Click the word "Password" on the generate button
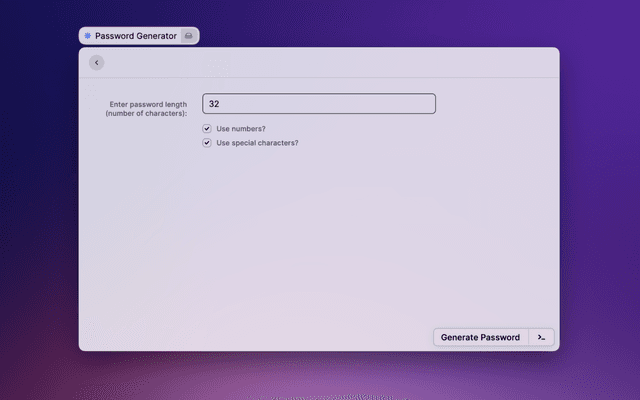Viewport: 640px width, 400px height. click(497, 337)
